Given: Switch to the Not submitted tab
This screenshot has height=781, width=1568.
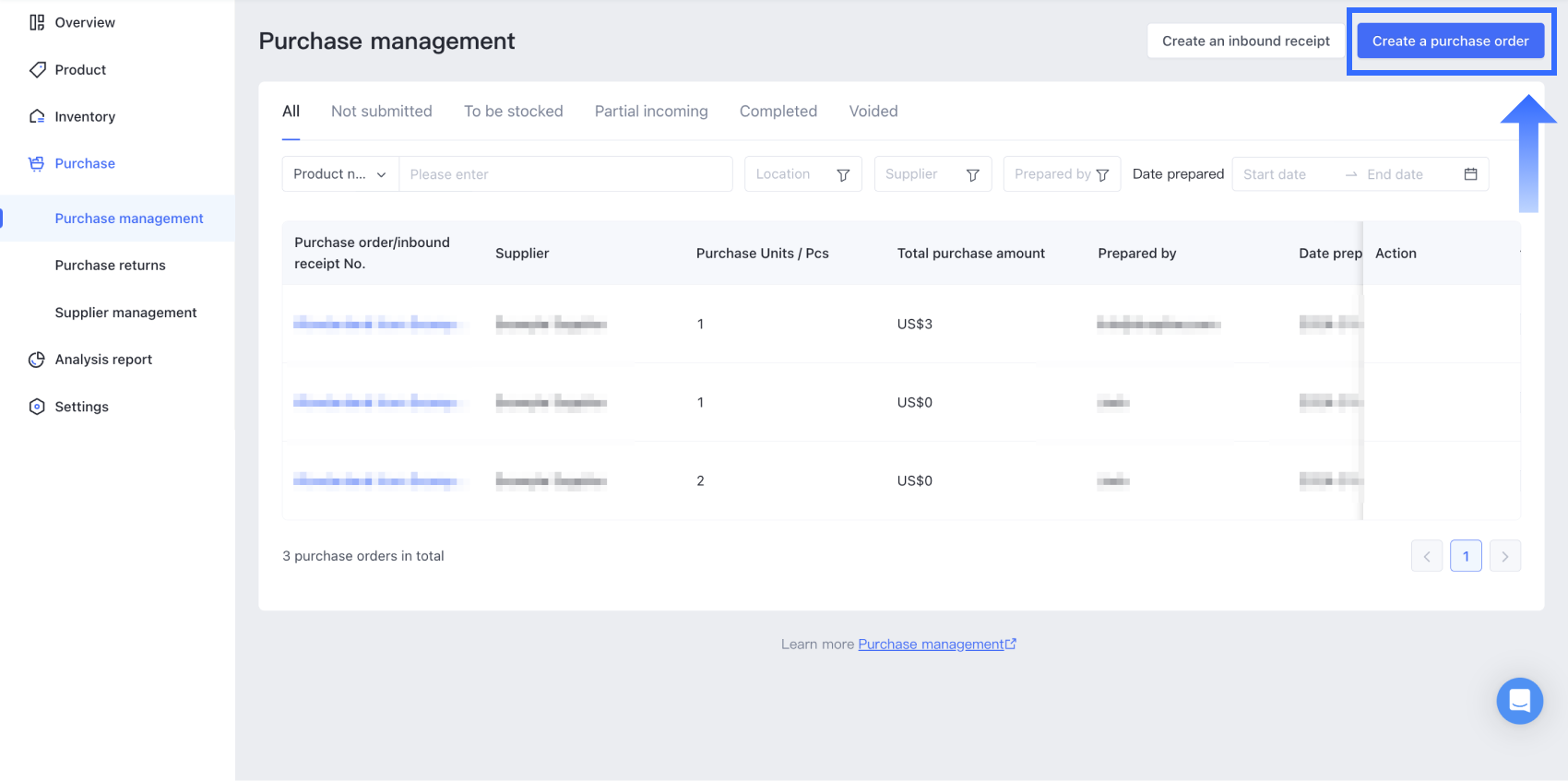Looking at the screenshot, I should pos(382,111).
